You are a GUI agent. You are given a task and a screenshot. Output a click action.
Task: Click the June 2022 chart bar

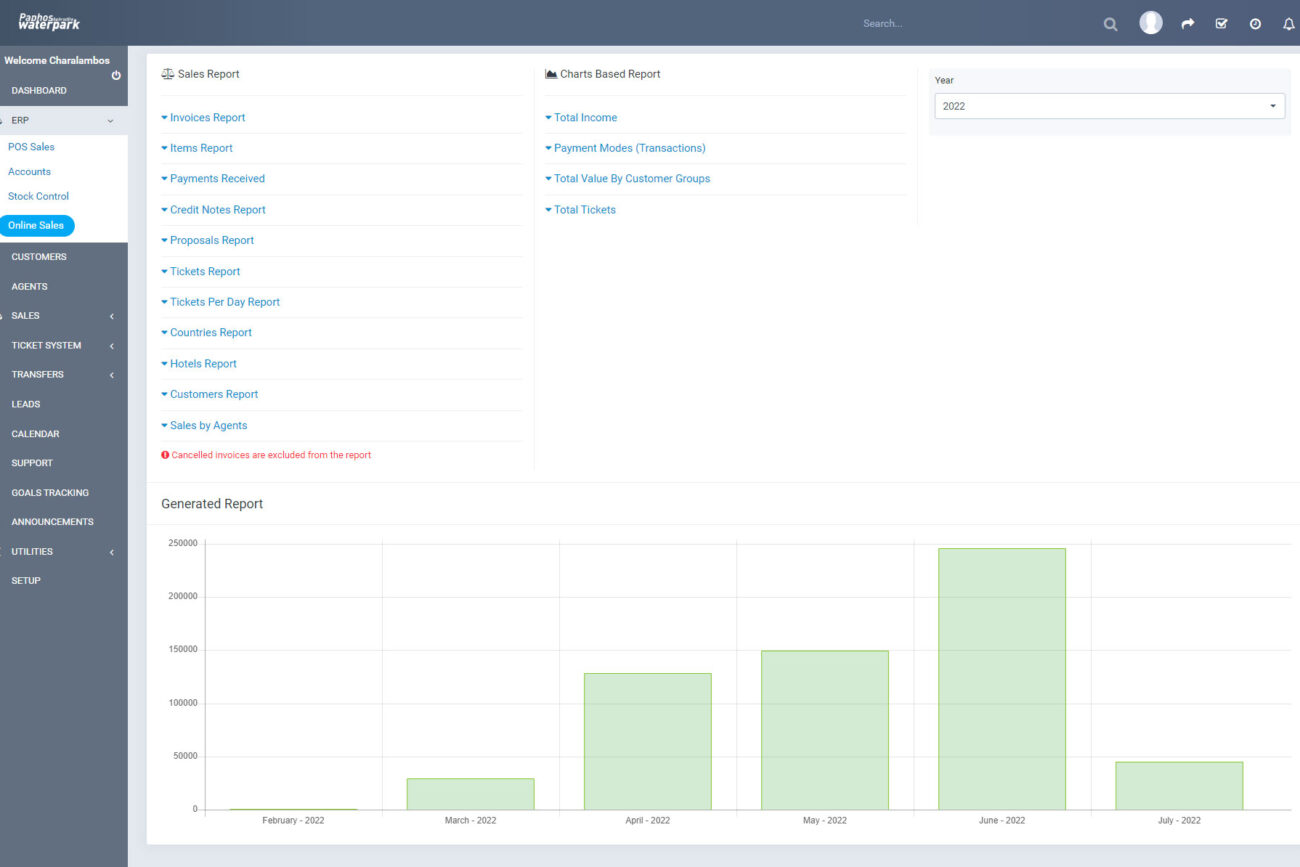(1001, 678)
